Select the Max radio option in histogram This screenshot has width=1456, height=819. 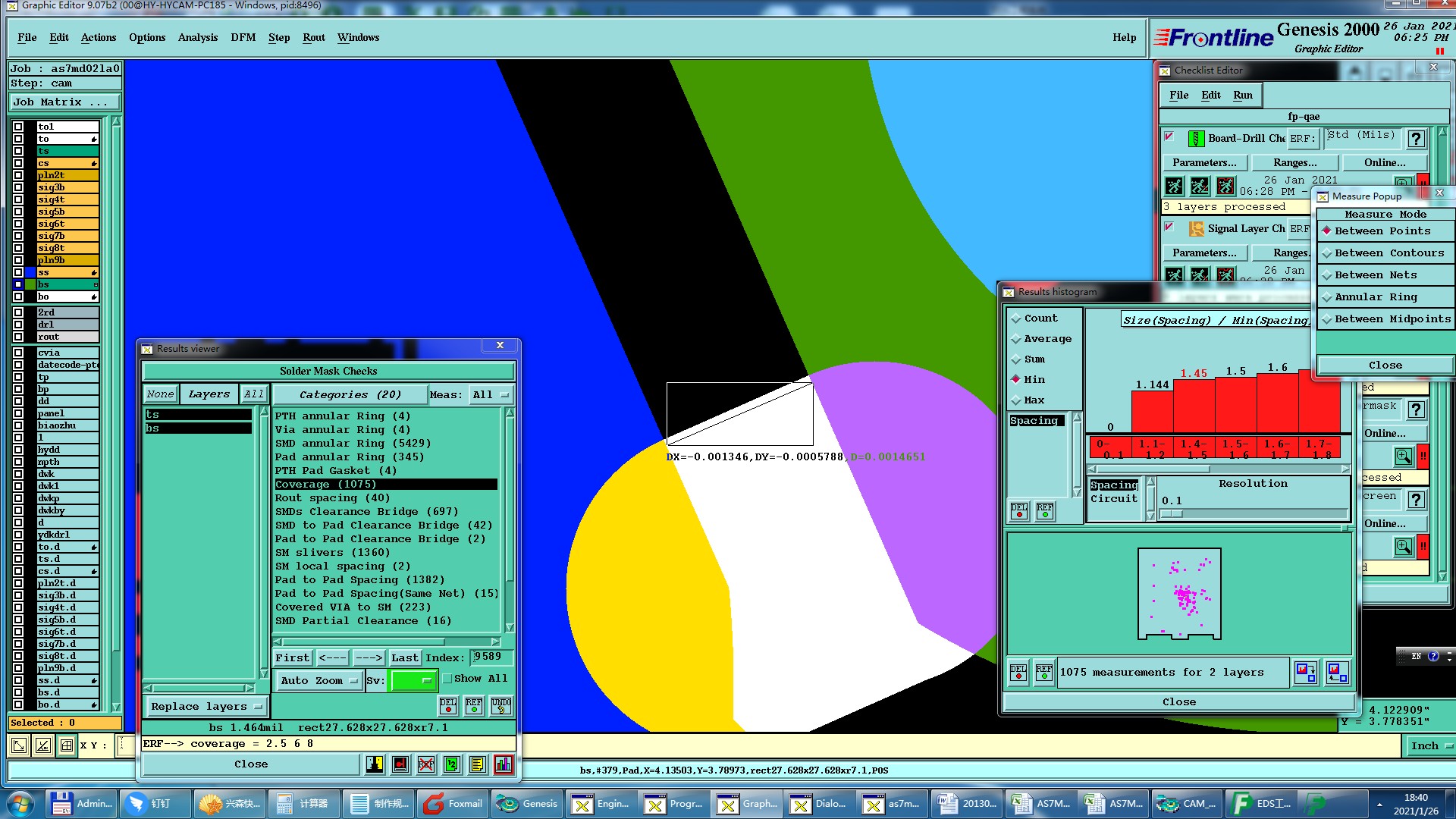pyautogui.click(x=1016, y=400)
